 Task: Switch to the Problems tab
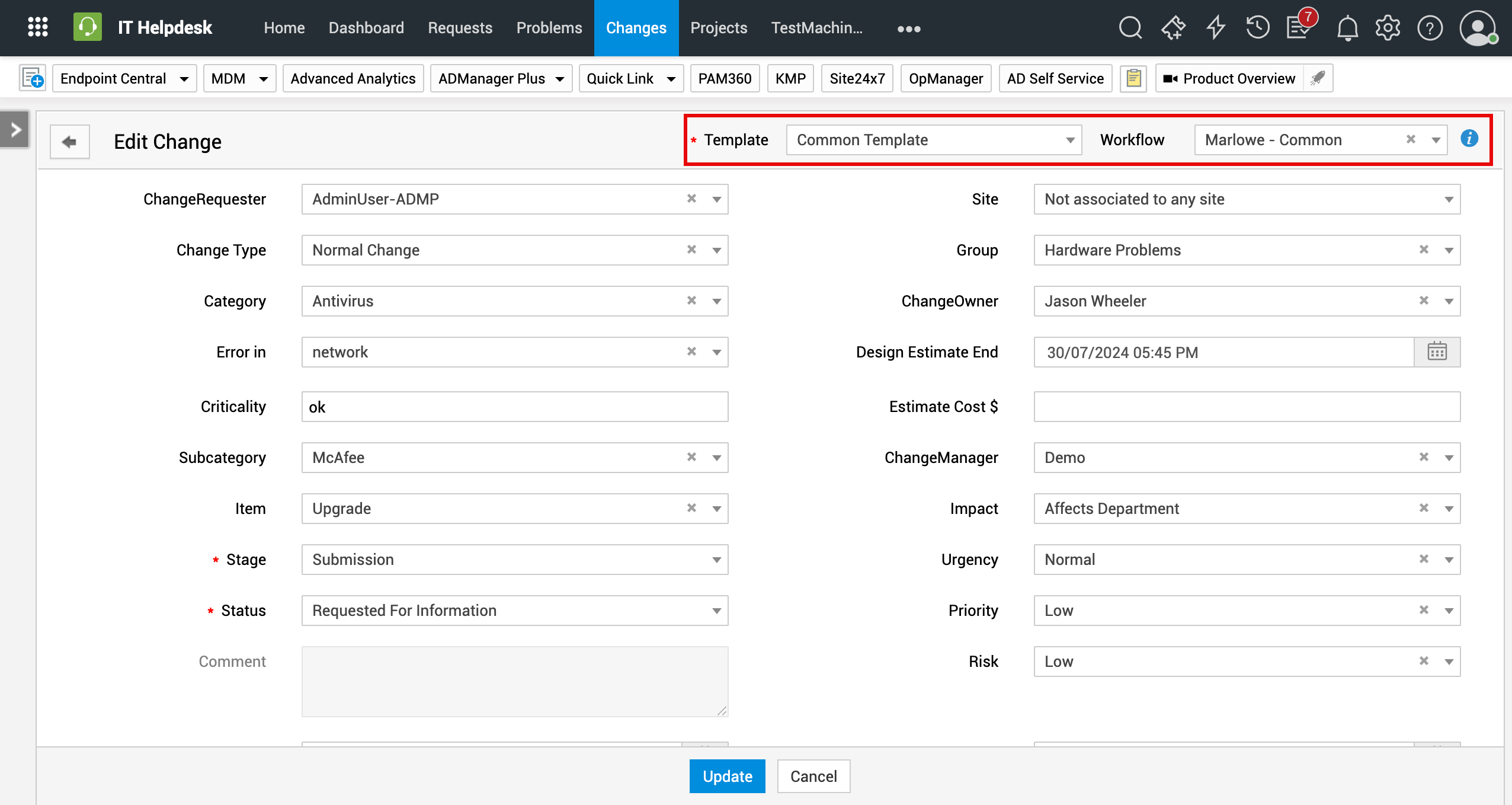point(549,28)
